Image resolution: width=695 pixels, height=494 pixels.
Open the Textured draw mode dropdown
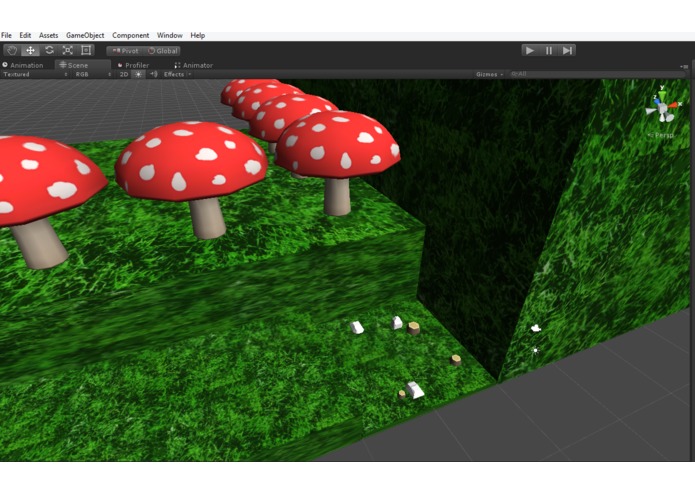35,74
